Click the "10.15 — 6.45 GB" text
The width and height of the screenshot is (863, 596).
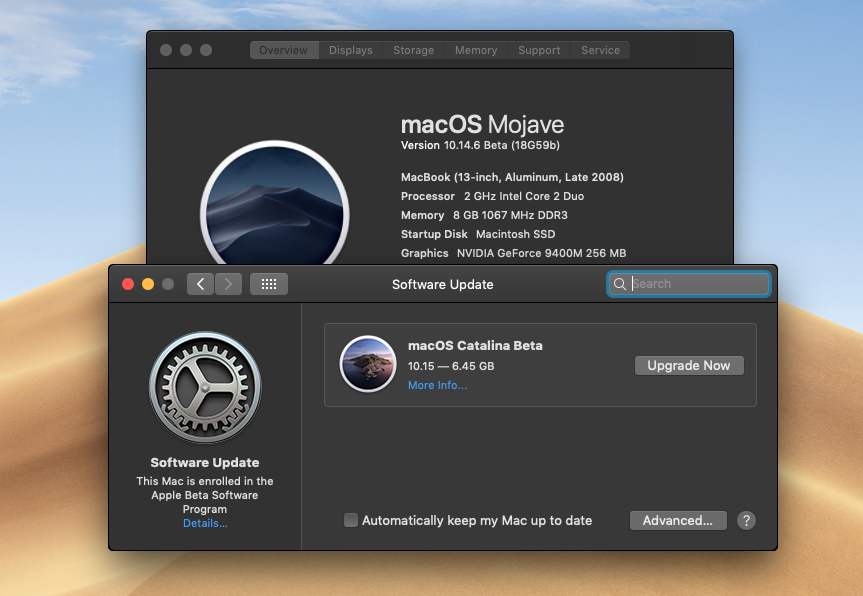coord(451,366)
